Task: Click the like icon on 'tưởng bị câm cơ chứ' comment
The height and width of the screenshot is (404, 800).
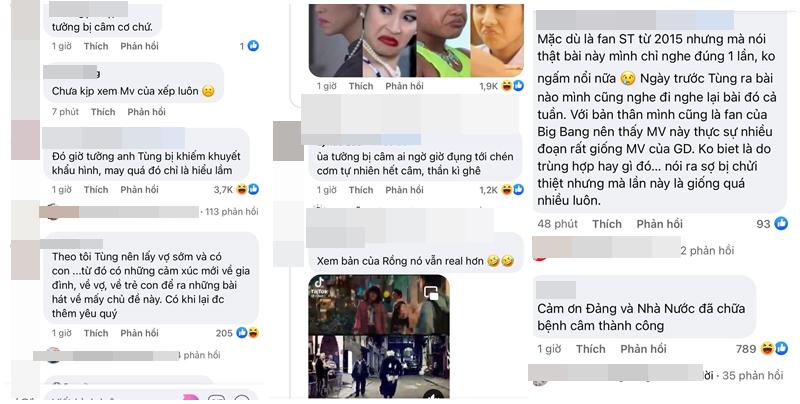Action: pyautogui.click(x=253, y=46)
